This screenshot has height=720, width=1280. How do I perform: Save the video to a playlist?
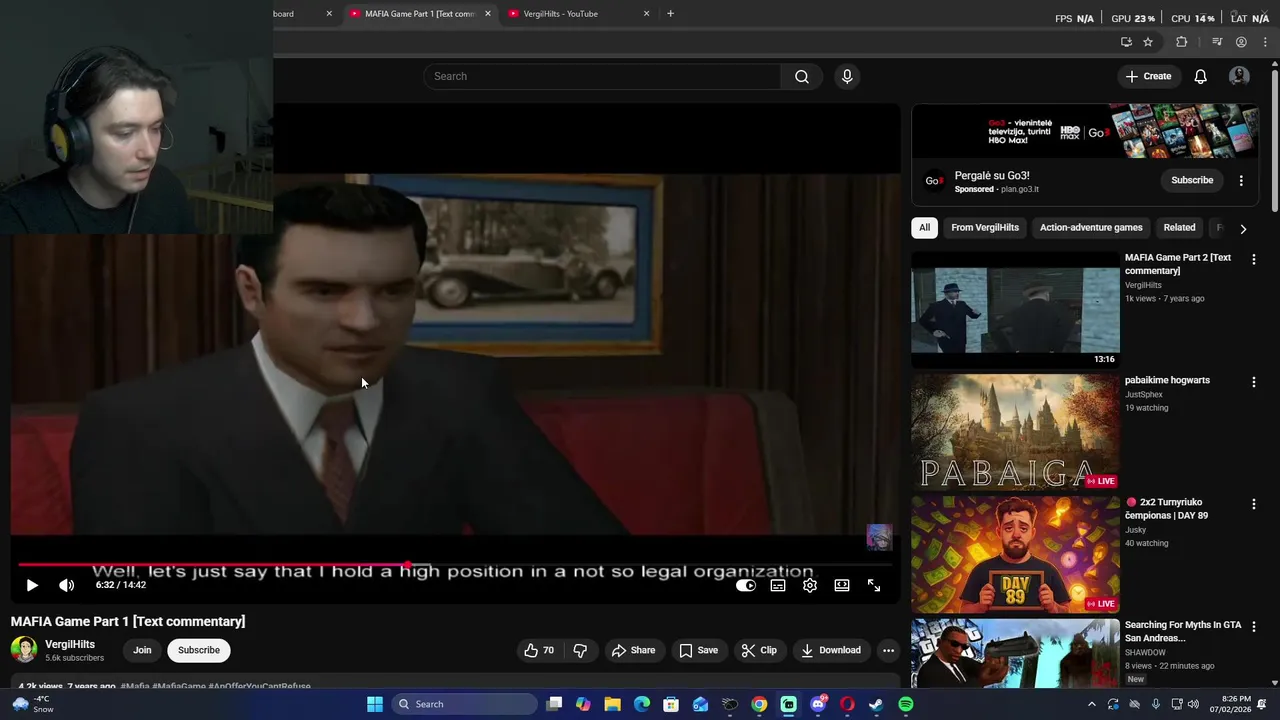point(698,650)
